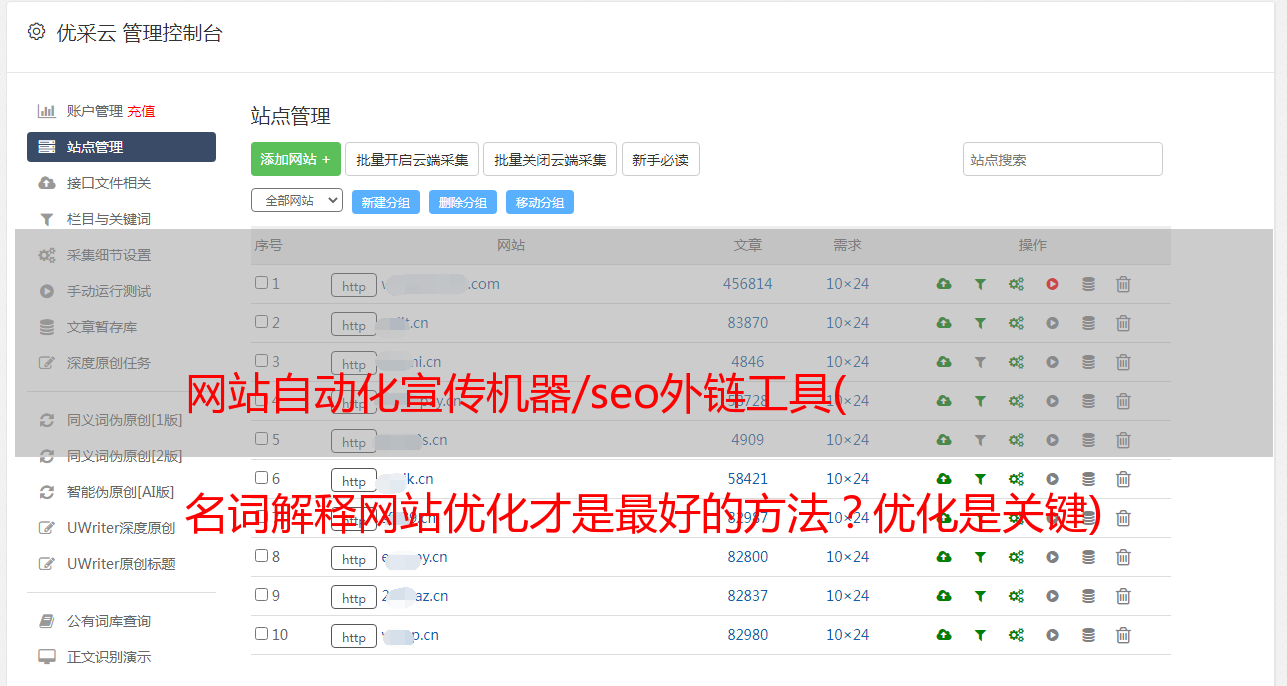
Task: Toggle the checkbox for site 10
Action: tap(261, 634)
